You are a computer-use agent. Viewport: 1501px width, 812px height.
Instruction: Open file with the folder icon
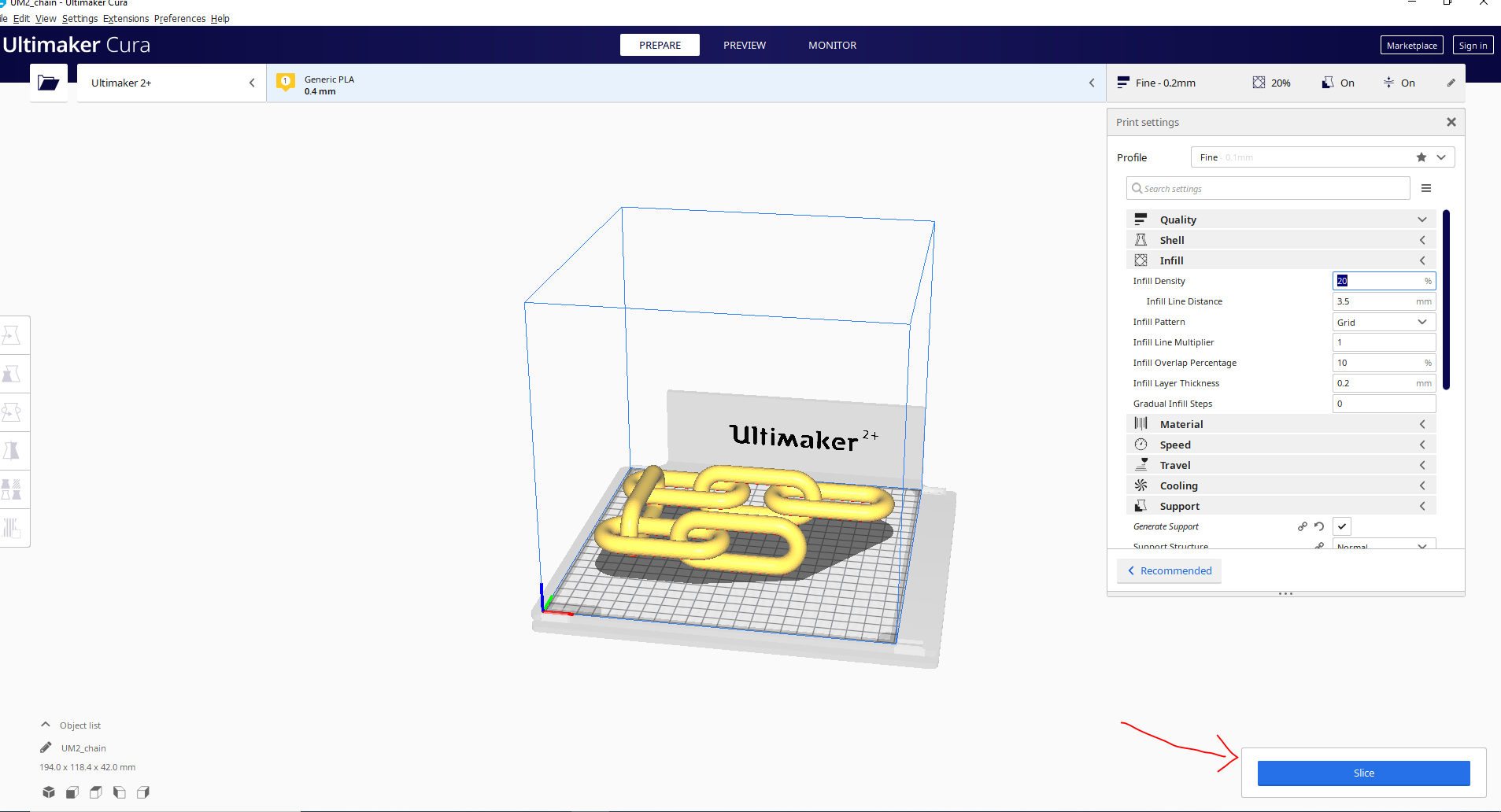[x=49, y=83]
